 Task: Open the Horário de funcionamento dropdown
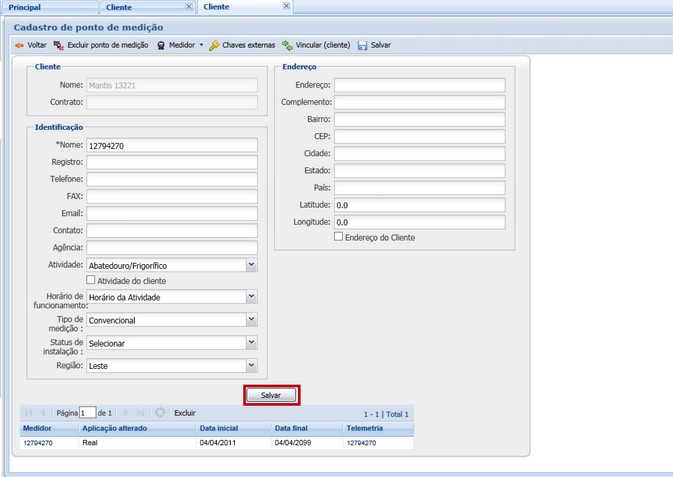click(x=251, y=297)
